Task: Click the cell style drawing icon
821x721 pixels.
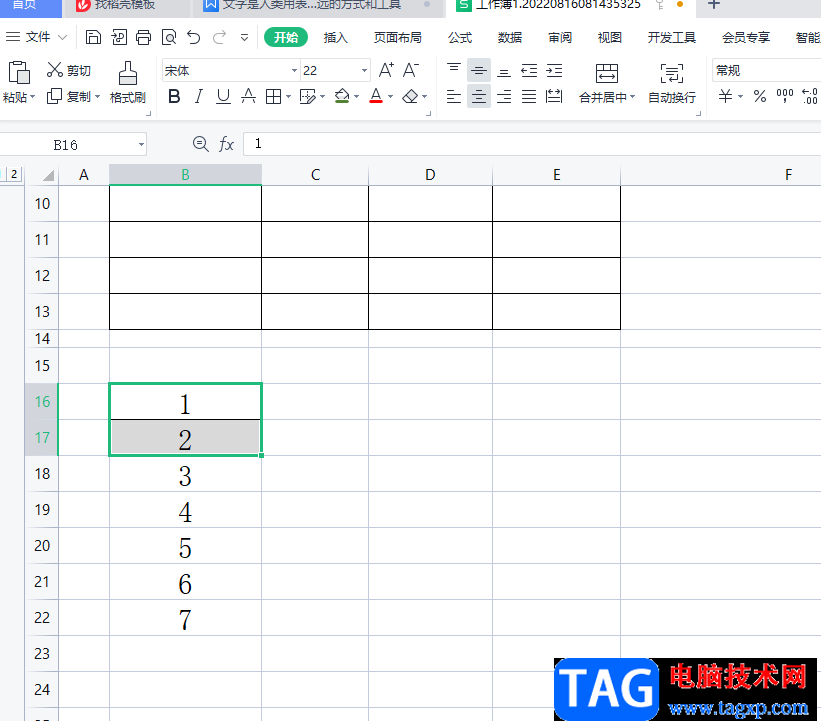Action: [307, 96]
